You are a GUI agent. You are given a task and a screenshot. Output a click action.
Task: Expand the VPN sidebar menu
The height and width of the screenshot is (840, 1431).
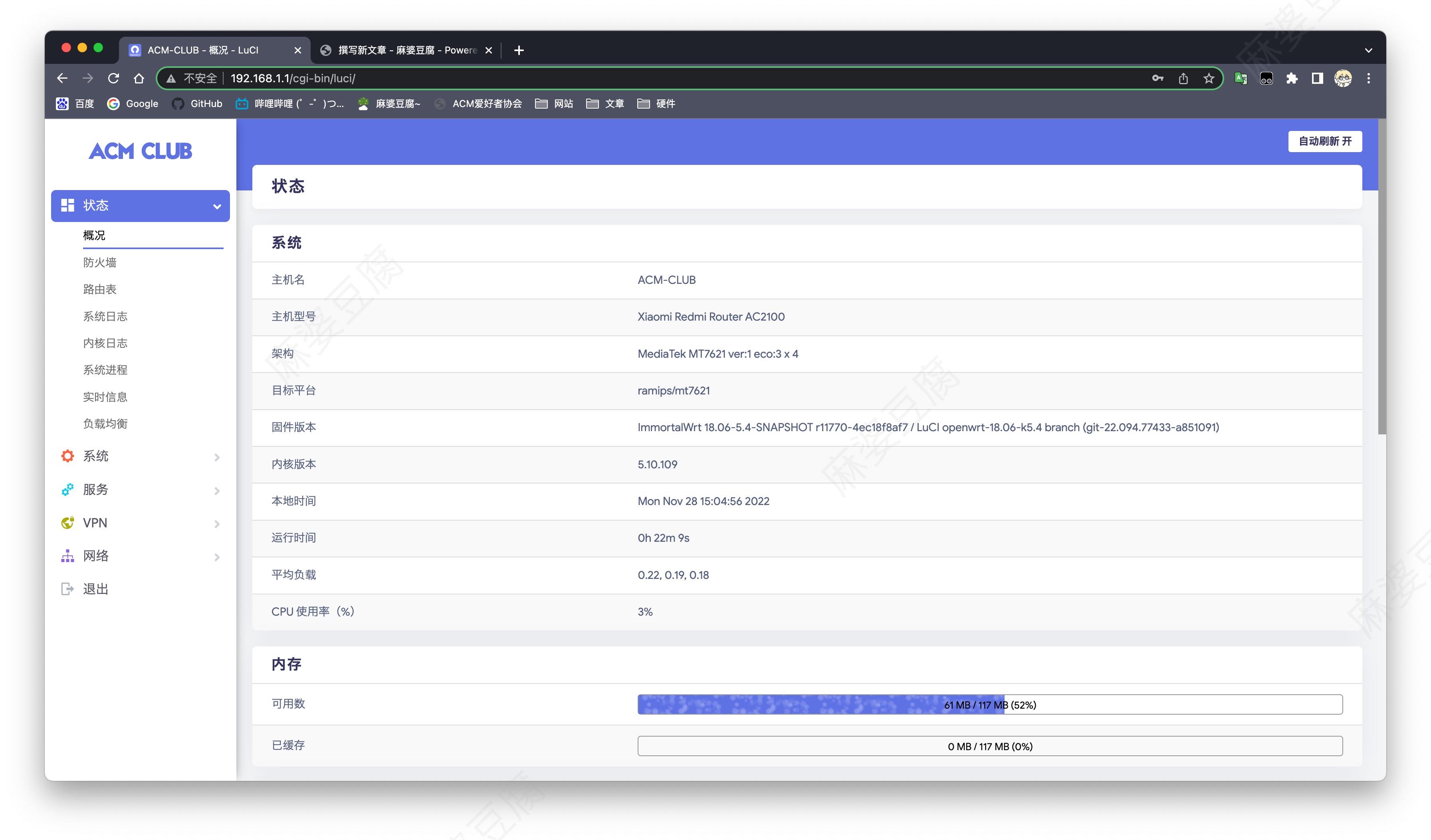140,523
